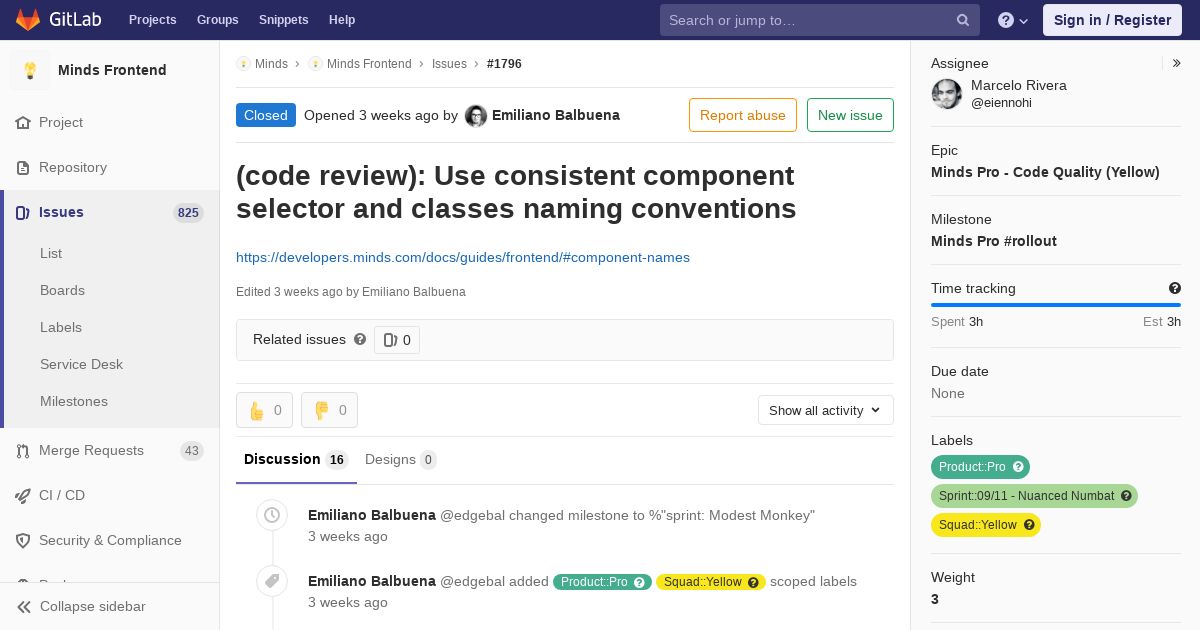Click the Minds Frontend project lightbulb avatar

(x=30, y=70)
